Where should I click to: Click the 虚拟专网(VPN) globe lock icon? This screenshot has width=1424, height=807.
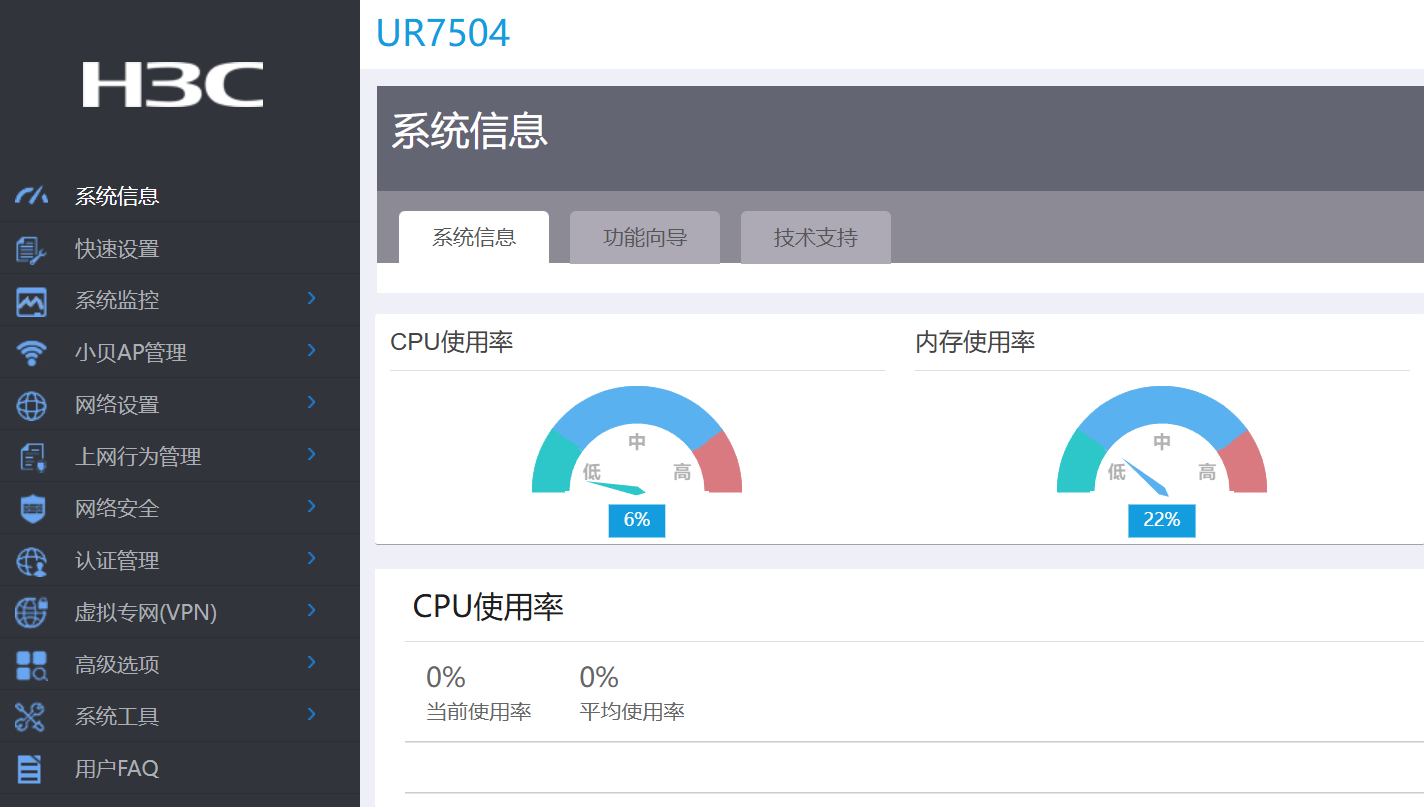(x=31, y=613)
